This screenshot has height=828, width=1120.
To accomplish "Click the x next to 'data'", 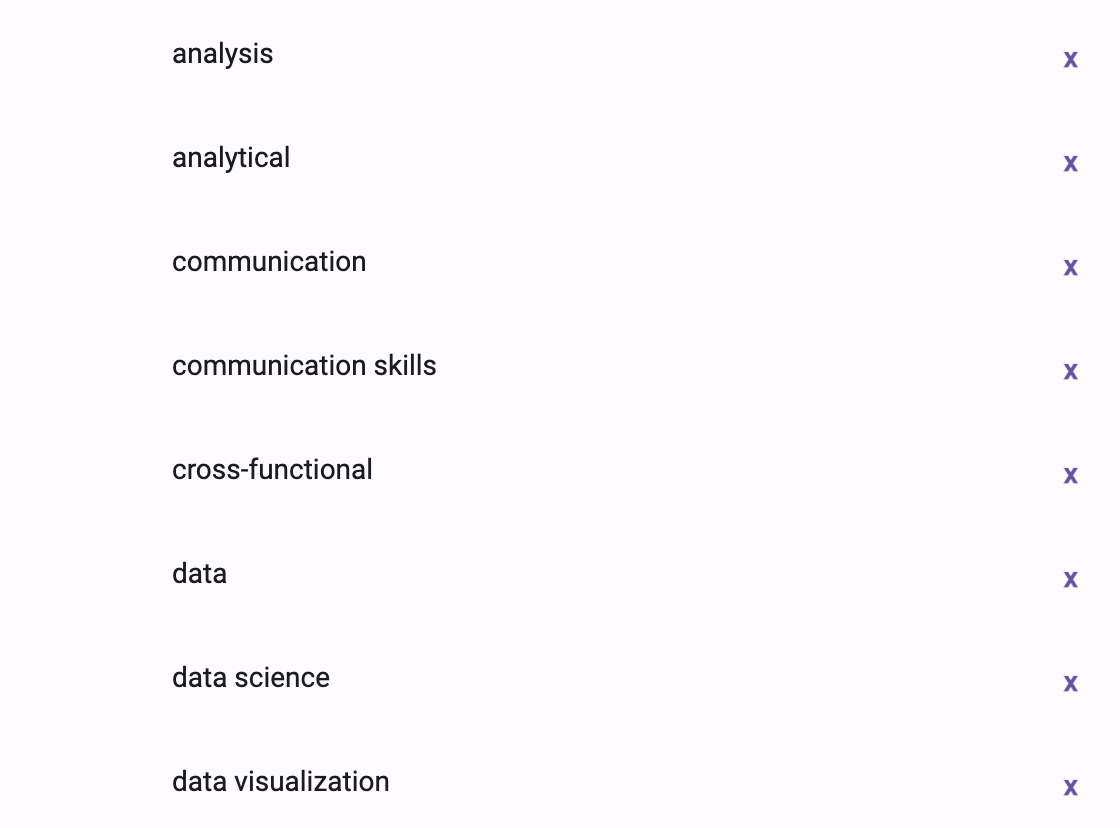I will (x=1070, y=579).
